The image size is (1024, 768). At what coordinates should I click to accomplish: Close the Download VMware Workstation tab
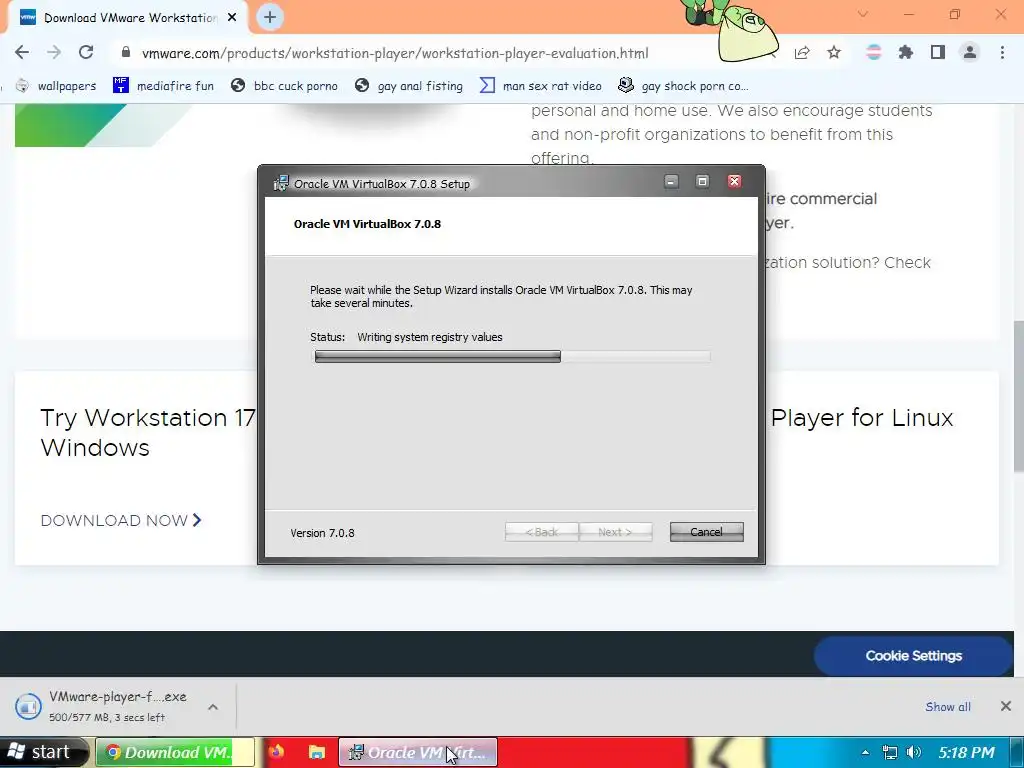point(232,18)
